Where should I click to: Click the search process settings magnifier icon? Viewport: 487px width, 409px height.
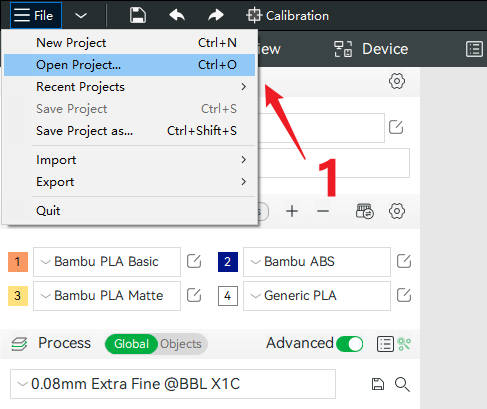(402, 384)
